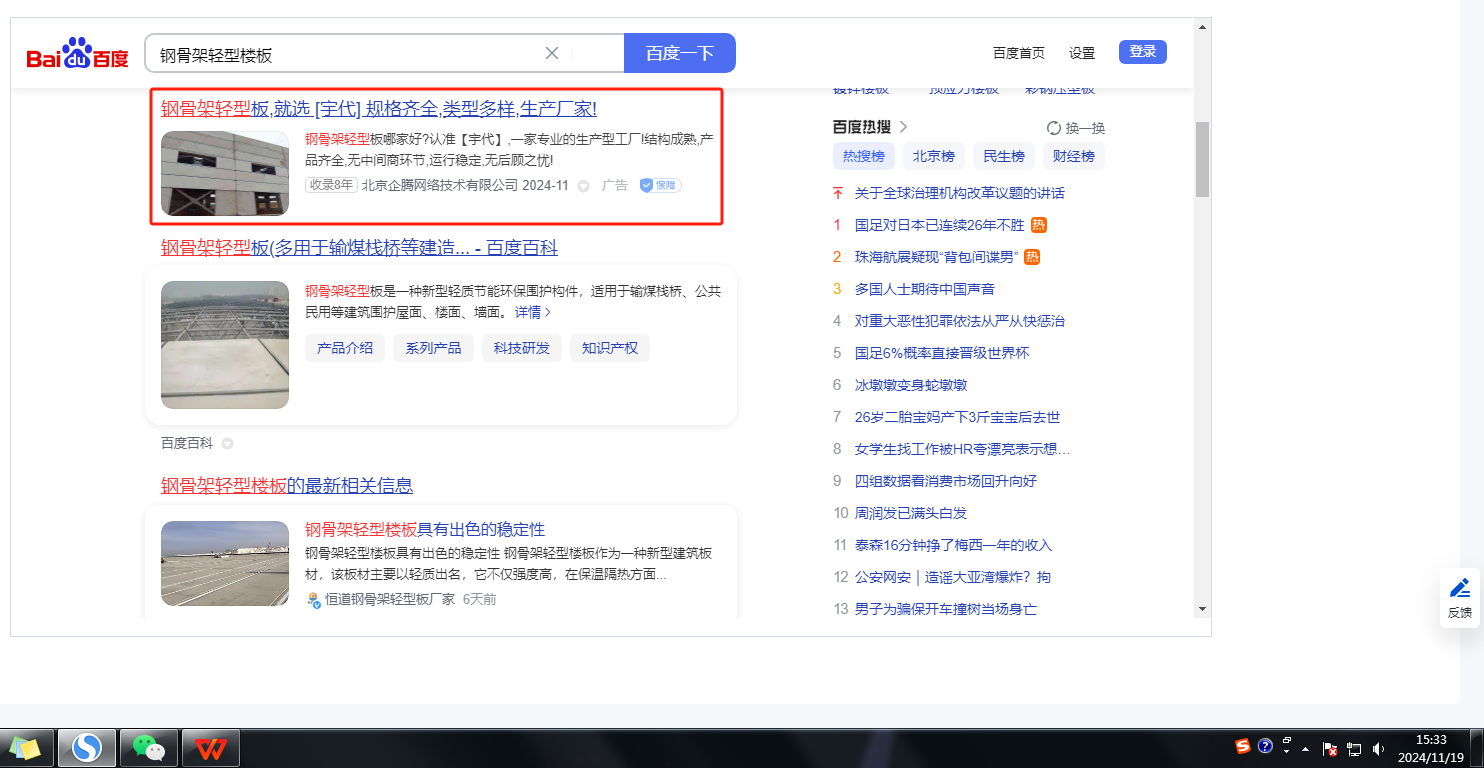The image size is (1484, 768).
Task: Show hidden system tray icons
Action: 1305,748
